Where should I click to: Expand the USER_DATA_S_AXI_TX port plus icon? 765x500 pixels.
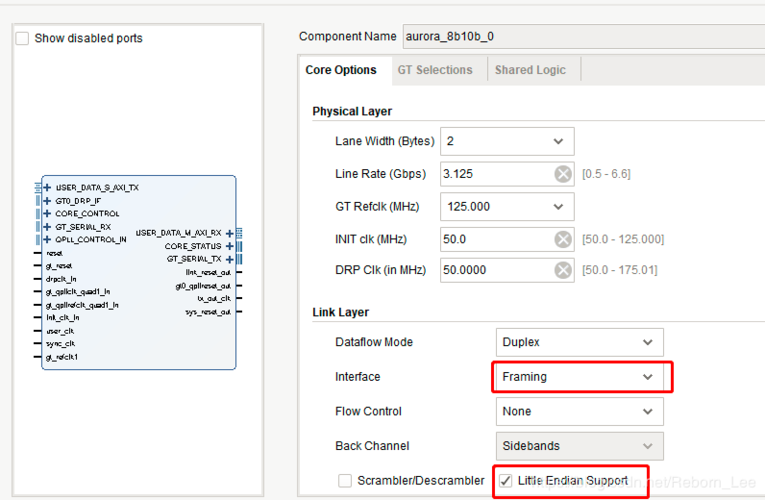tap(47, 187)
